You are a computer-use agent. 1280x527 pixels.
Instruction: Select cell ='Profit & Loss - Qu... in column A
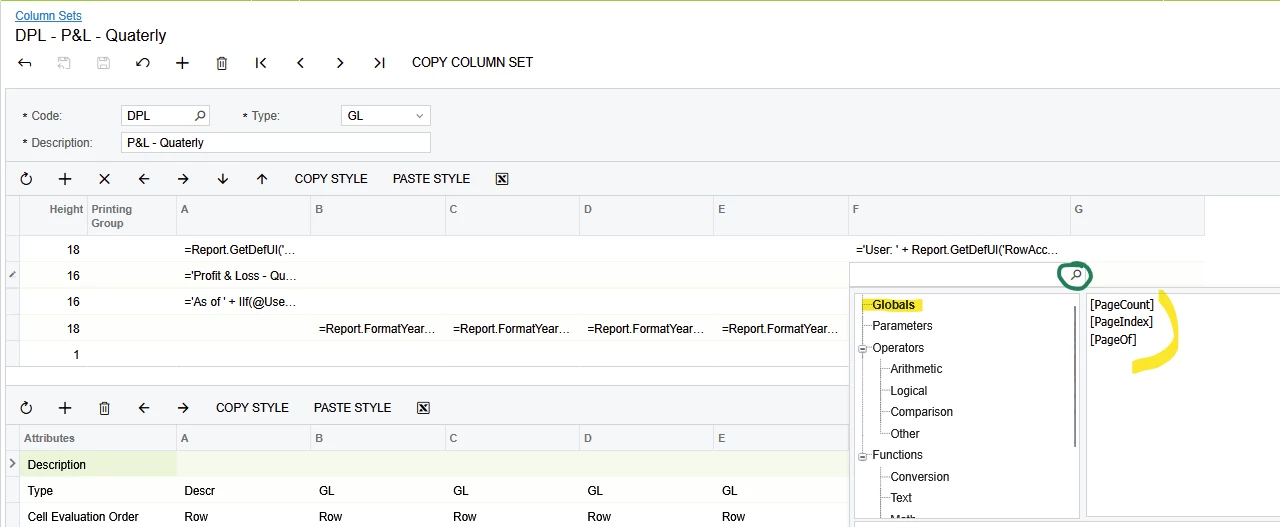point(244,276)
